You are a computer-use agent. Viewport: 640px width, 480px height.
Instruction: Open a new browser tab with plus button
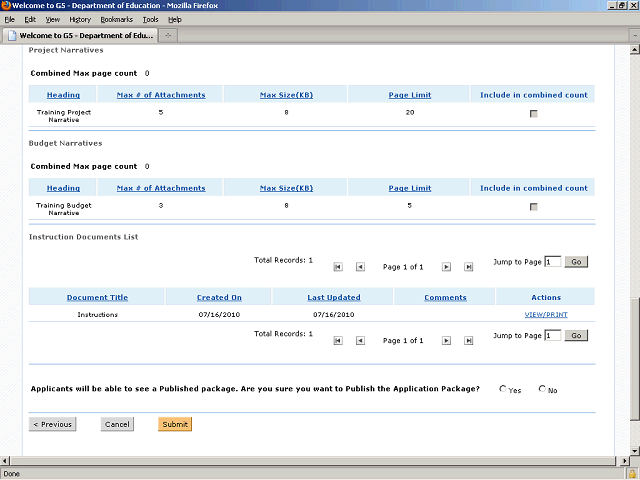click(168, 36)
